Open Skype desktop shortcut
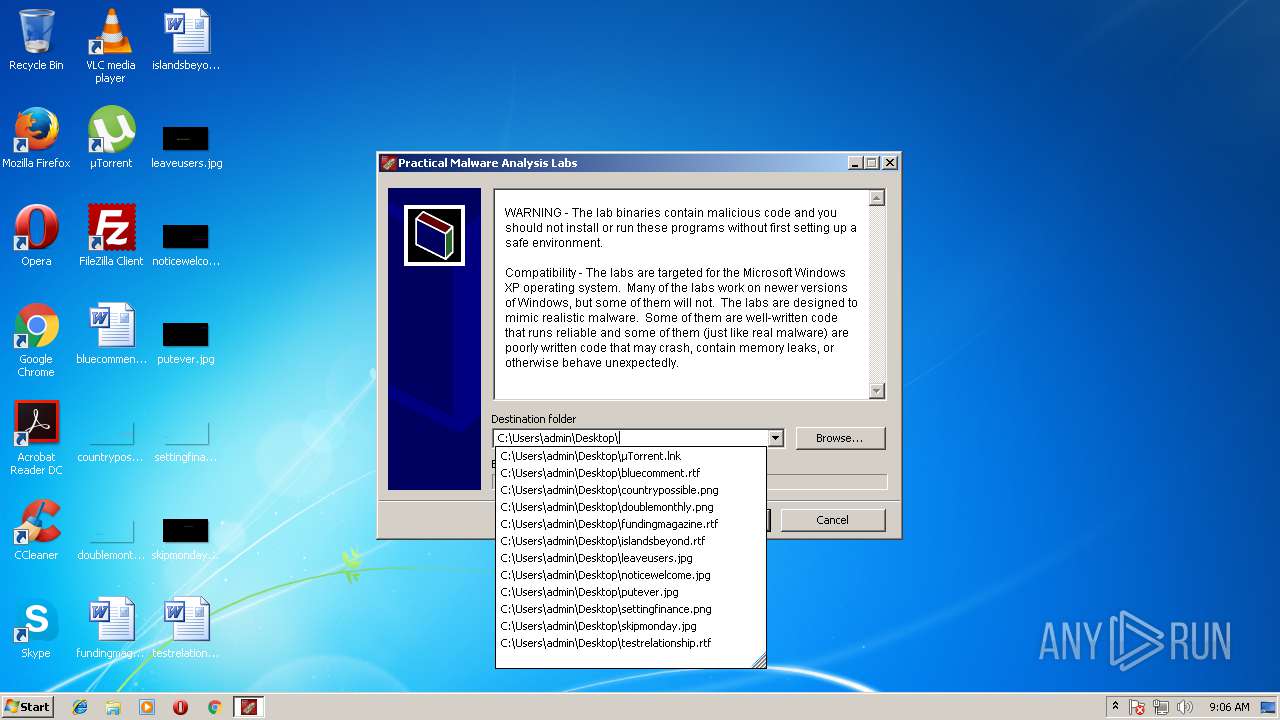Image resolution: width=1280 pixels, height=720 pixels. tap(36, 628)
